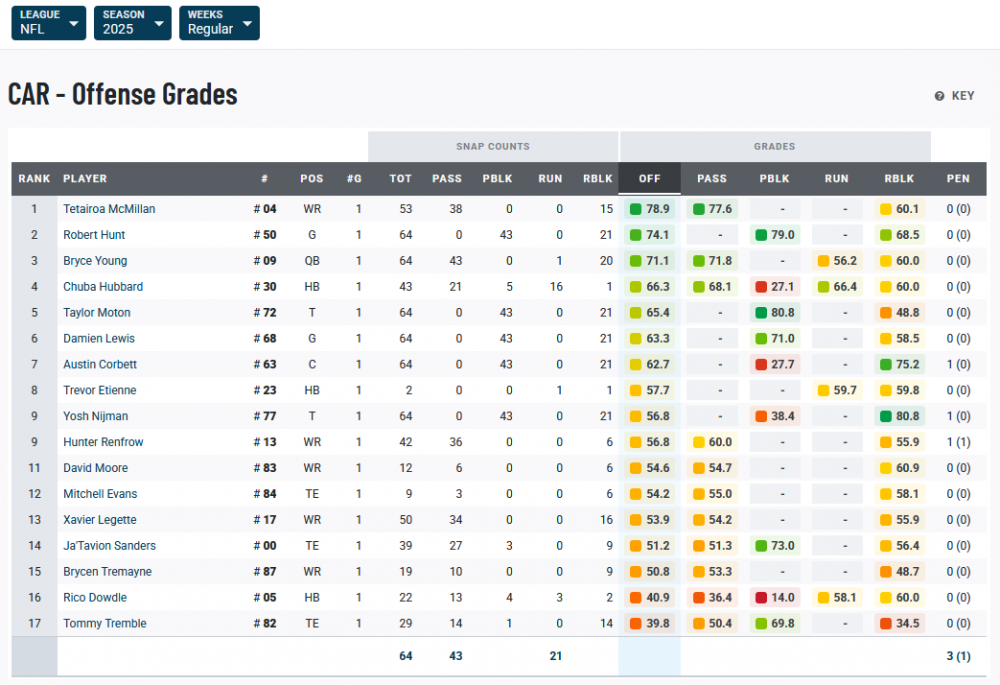This screenshot has height=685, width=1000.
Task: Click the POS position column header
Action: (x=312, y=179)
